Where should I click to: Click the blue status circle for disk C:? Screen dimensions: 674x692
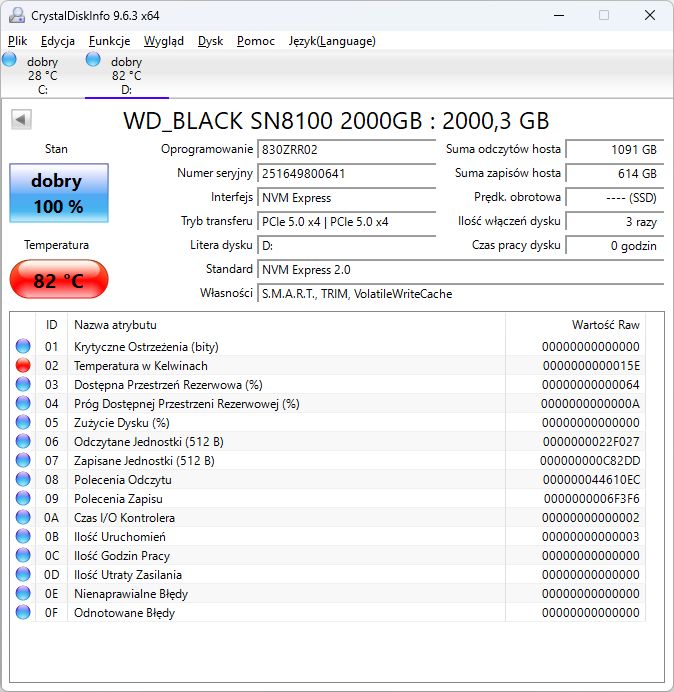click(9, 59)
